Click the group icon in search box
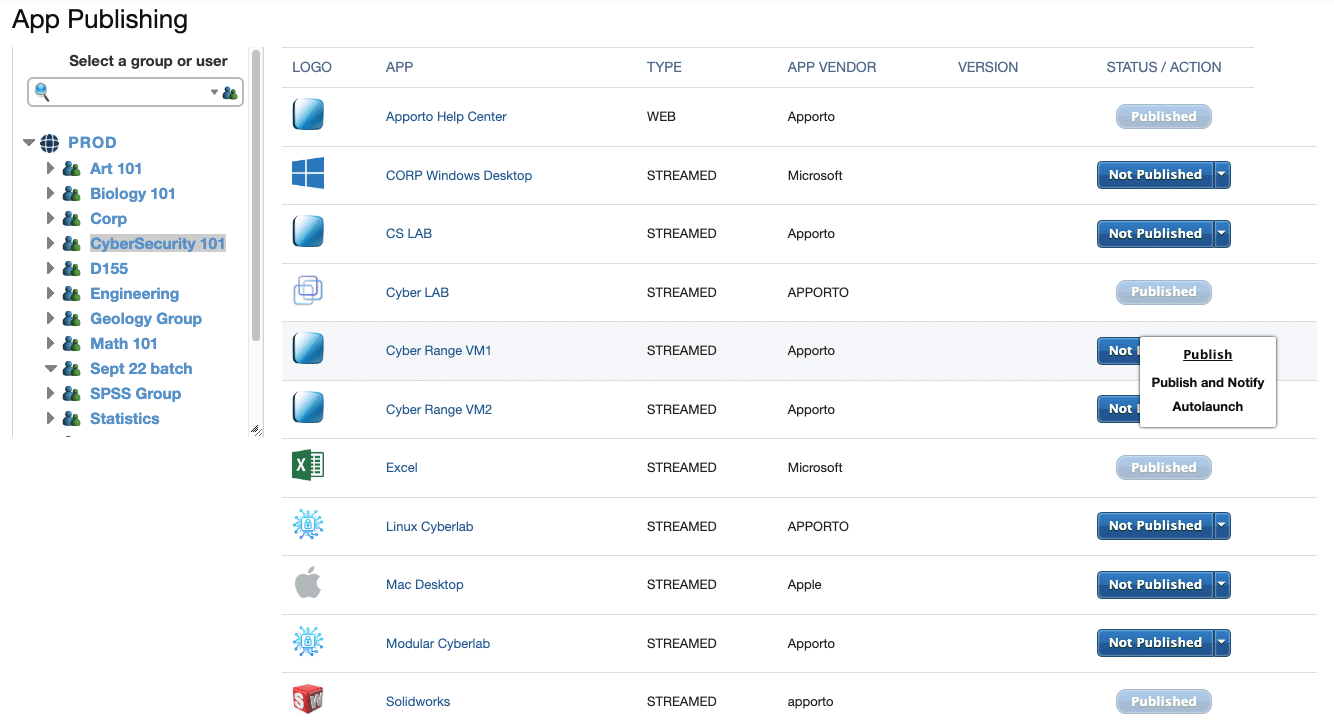Image resolution: width=1334 pixels, height=727 pixels. click(230, 93)
